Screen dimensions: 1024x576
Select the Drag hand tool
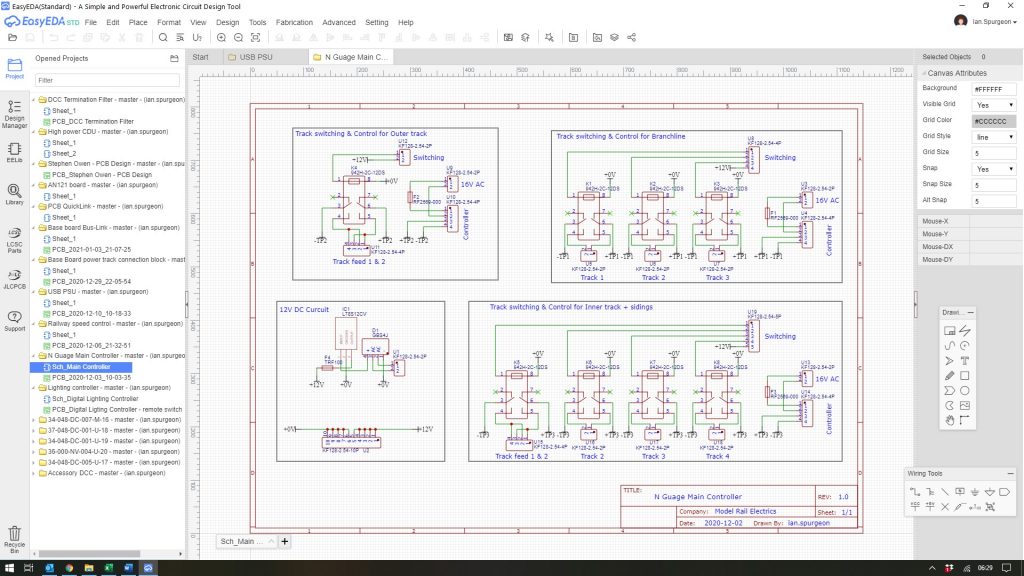pos(950,420)
